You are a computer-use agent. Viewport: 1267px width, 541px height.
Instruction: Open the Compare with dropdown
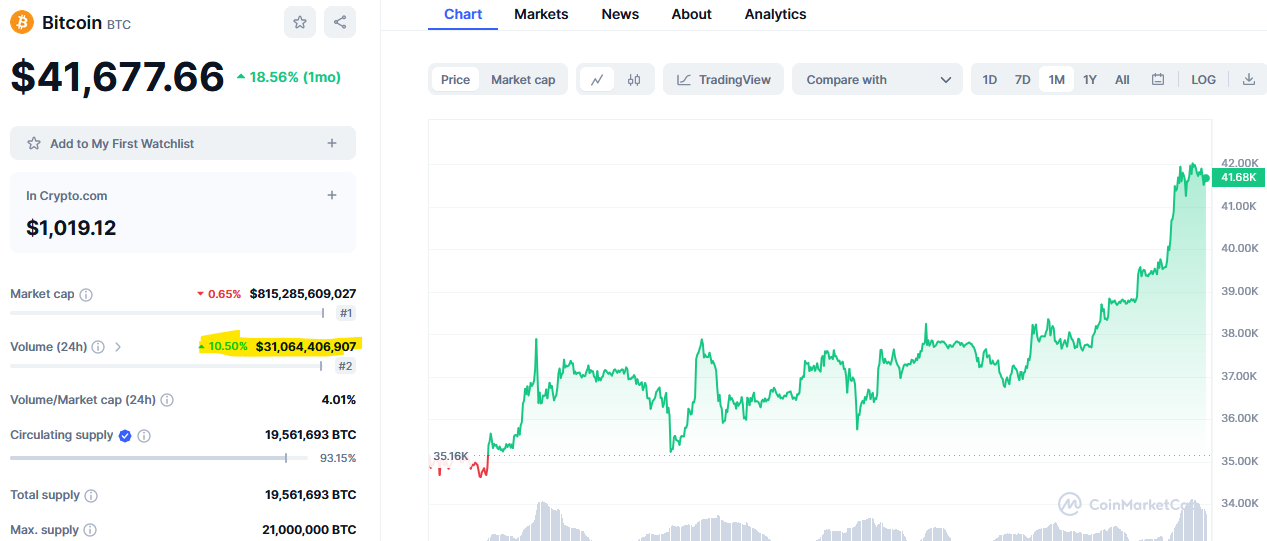(x=877, y=80)
